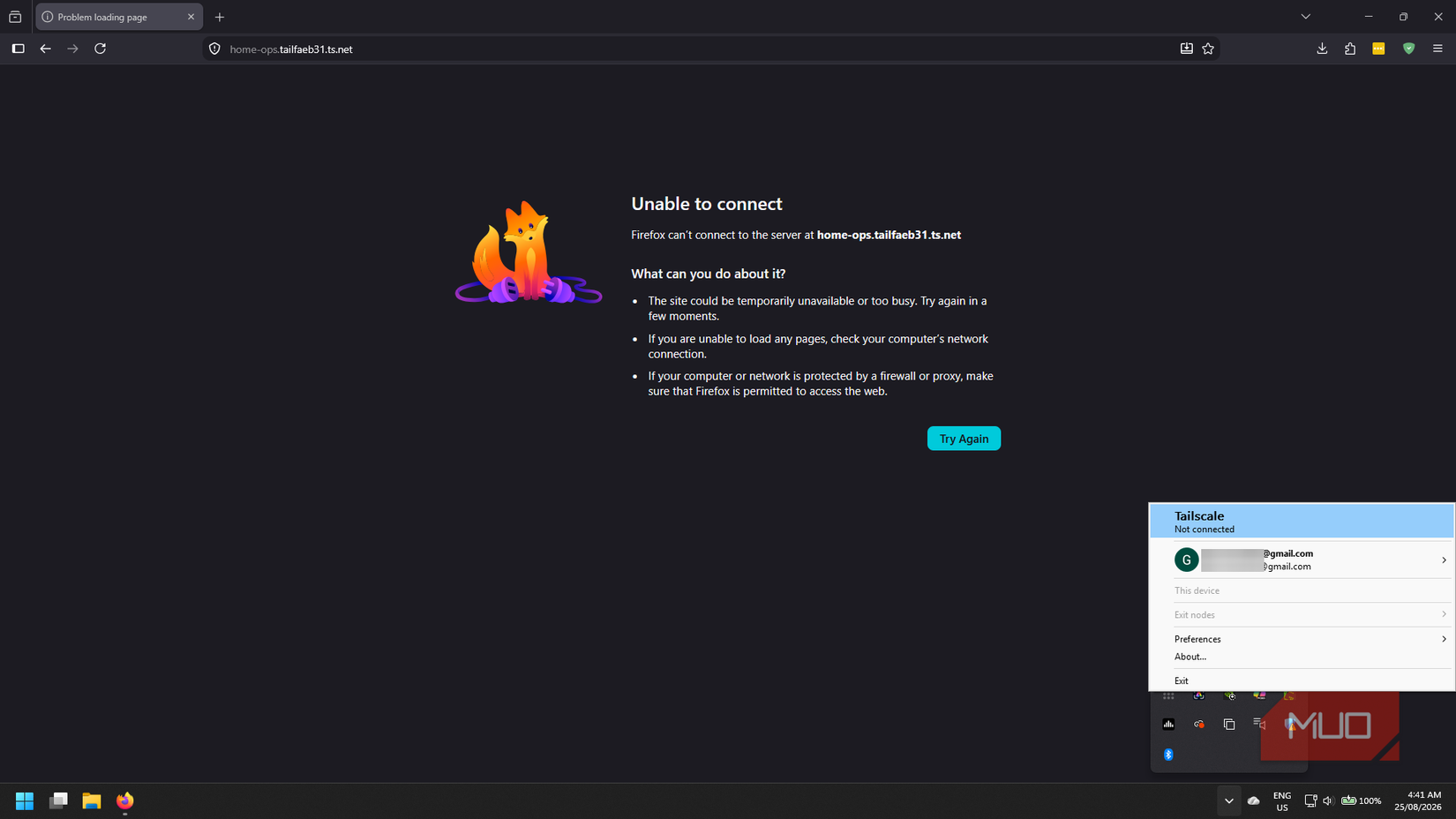Toggle the Firefox sidebar icon
The image size is (1456, 819).
(x=18, y=49)
